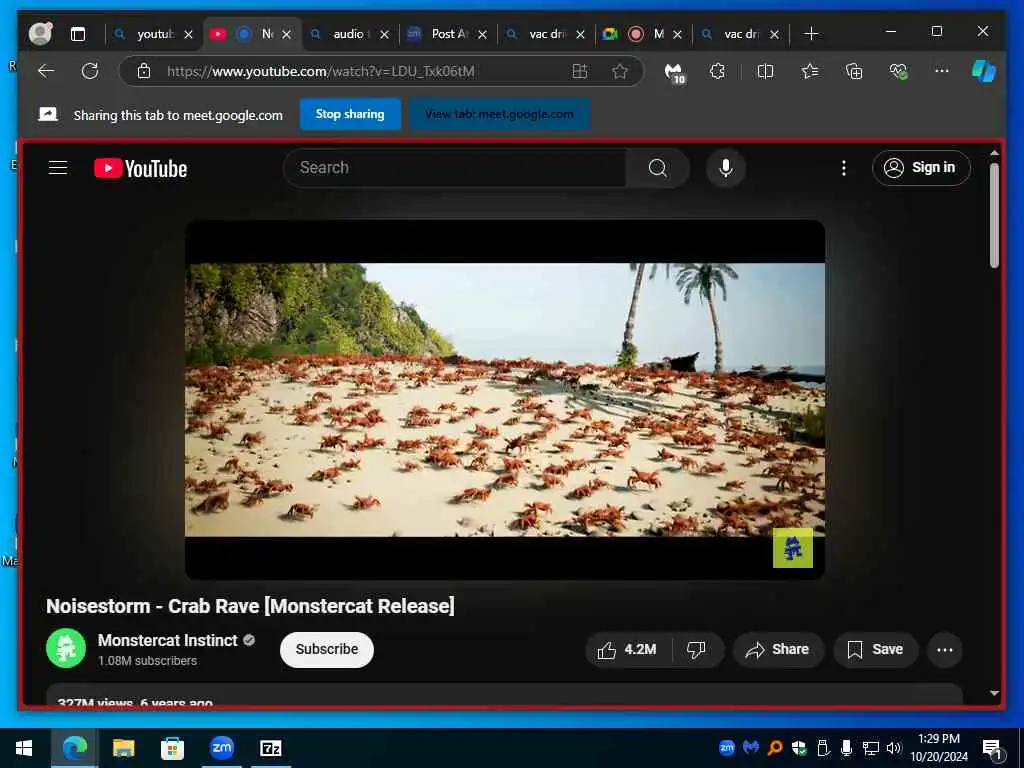
Task: Toggle Edge split screen
Action: tap(765, 71)
